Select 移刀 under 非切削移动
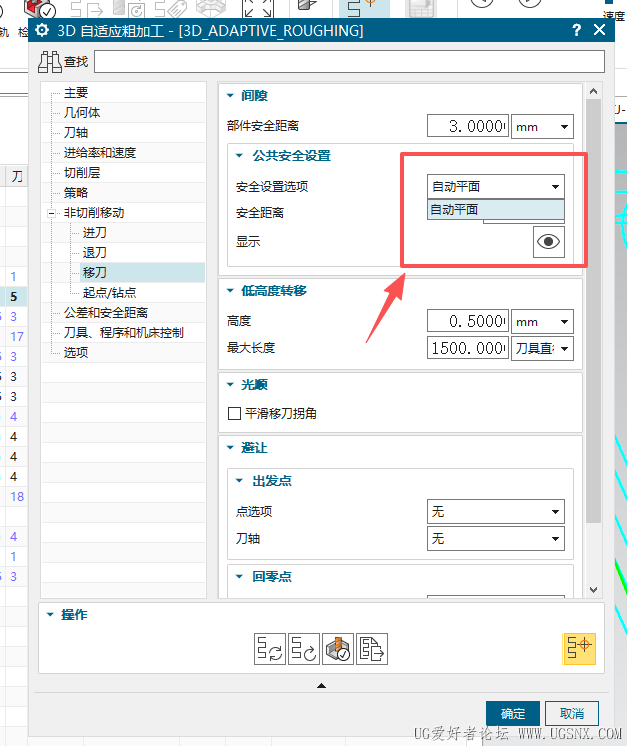Image resolution: width=627 pixels, height=746 pixels. pos(95,273)
